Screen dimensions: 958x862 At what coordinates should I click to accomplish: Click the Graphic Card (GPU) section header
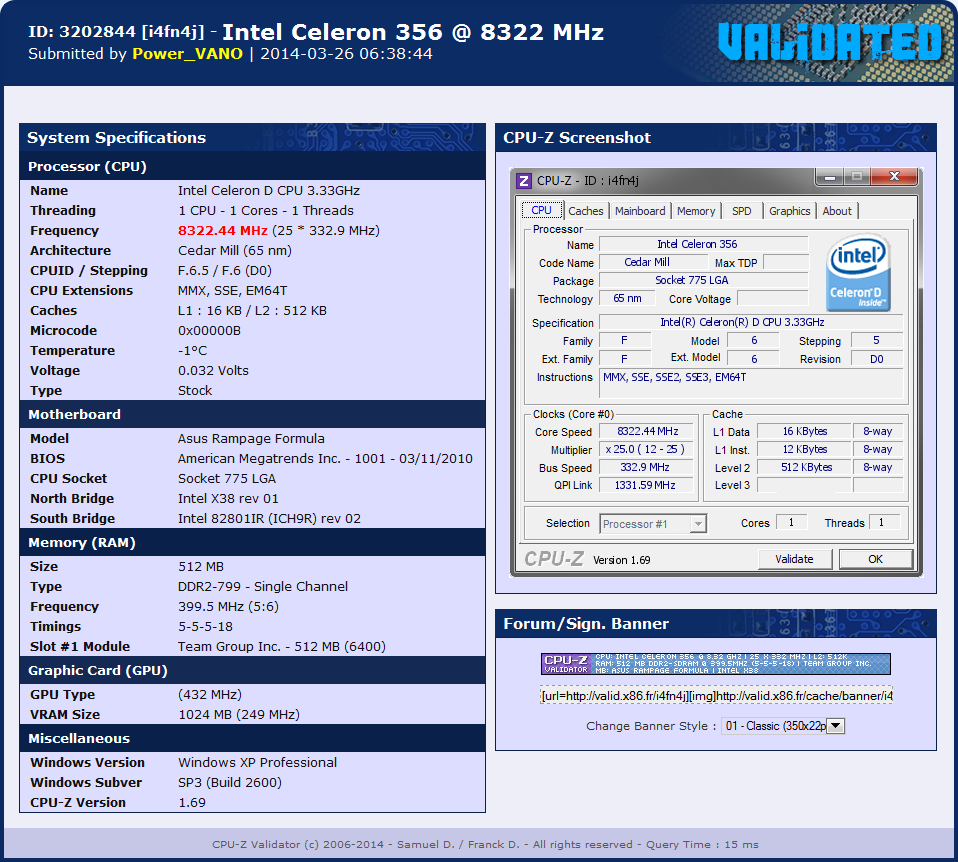pos(252,670)
